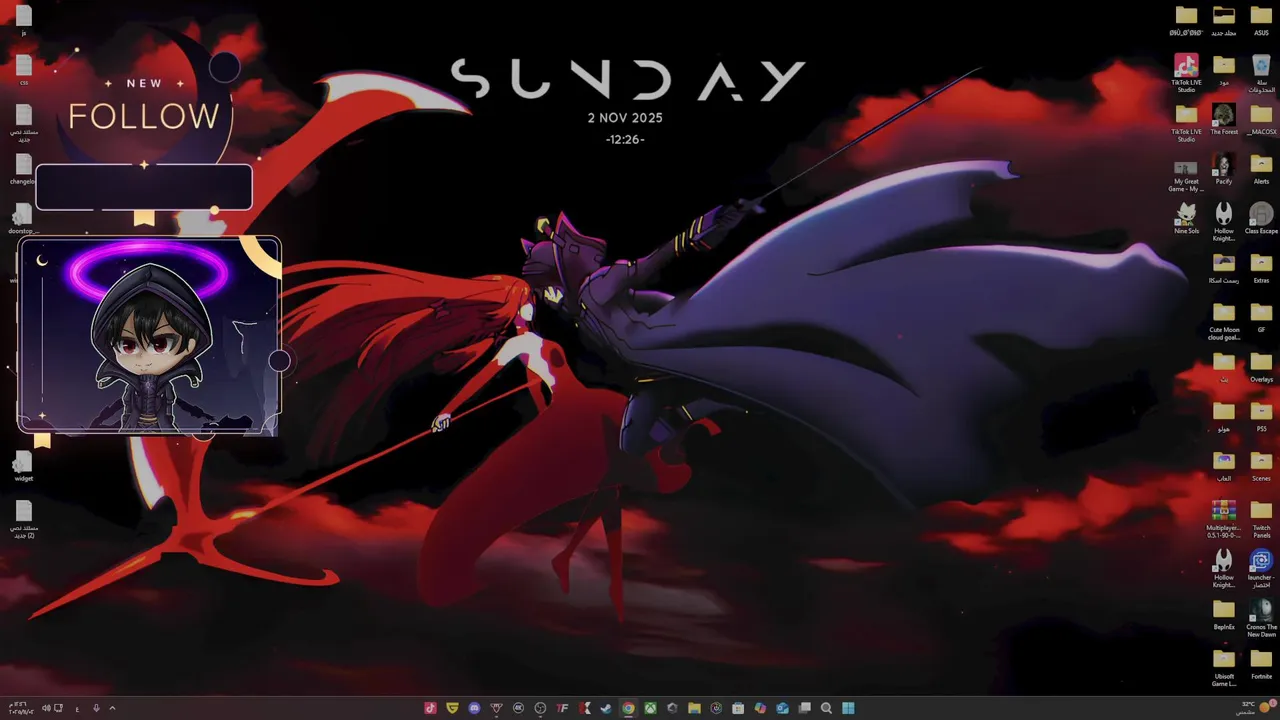The height and width of the screenshot is (720, 1280).
Task: Open Copilot from the taskbar
Action: pos(760,708)
